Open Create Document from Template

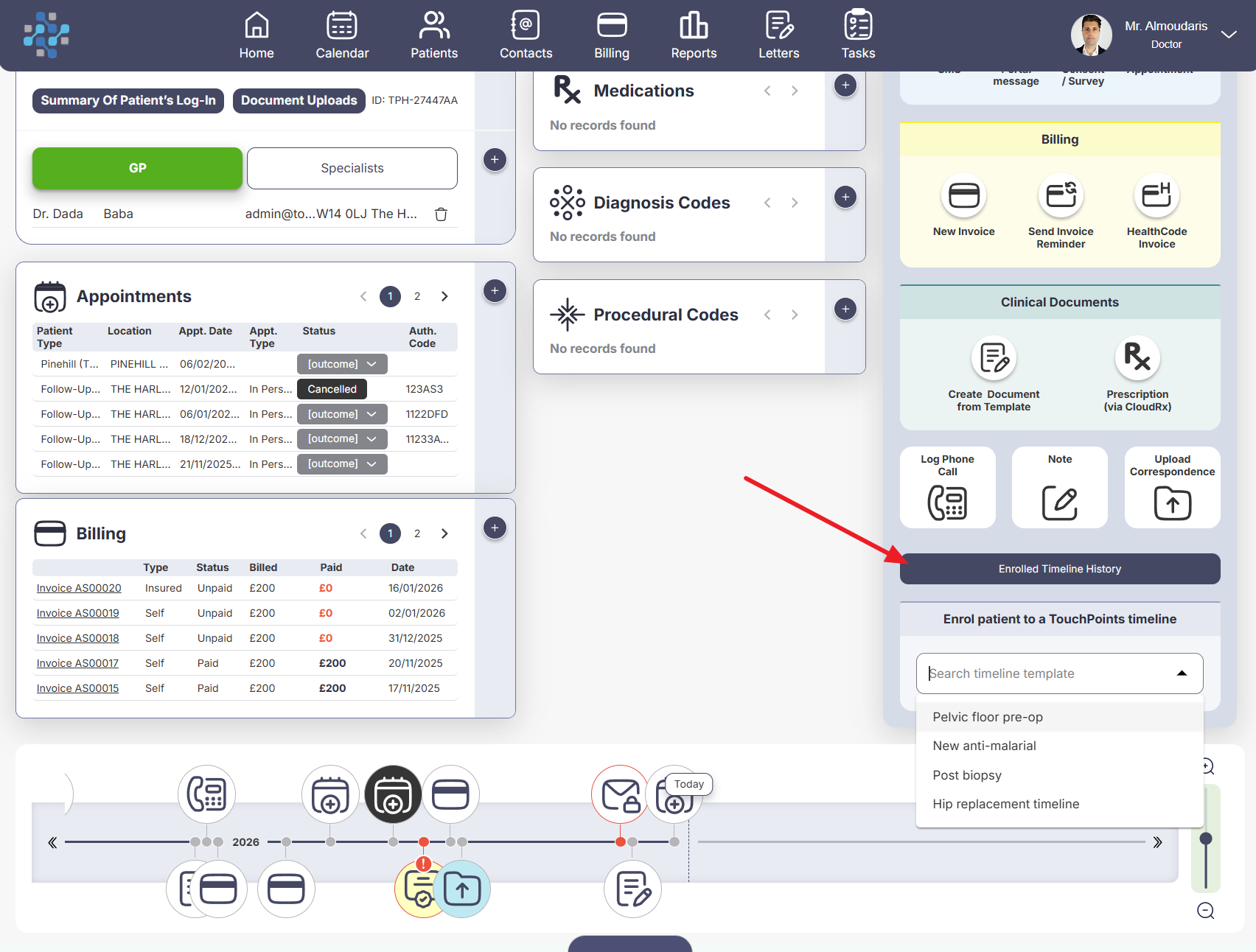(x=993, y=359)
